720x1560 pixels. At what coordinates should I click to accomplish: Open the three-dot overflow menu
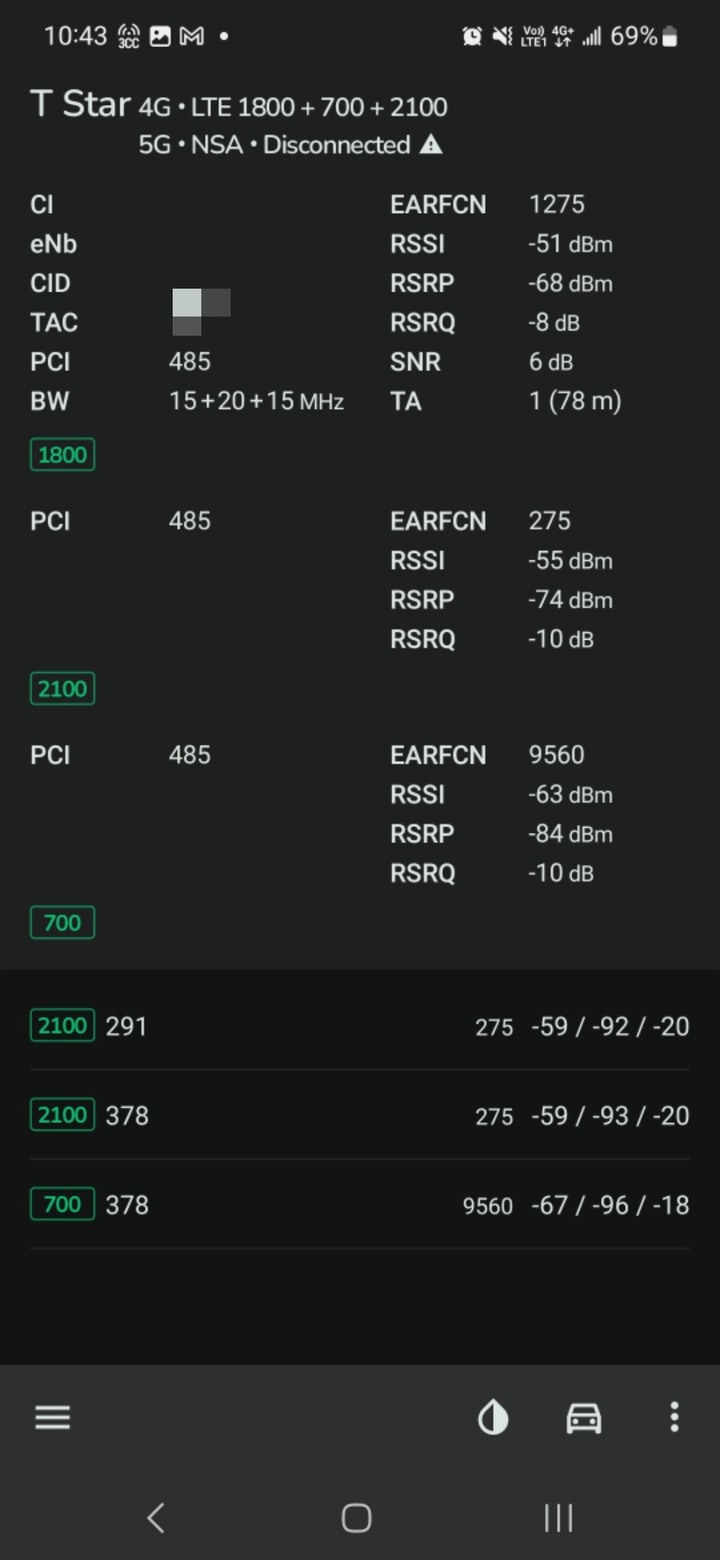coord(674,1417)
